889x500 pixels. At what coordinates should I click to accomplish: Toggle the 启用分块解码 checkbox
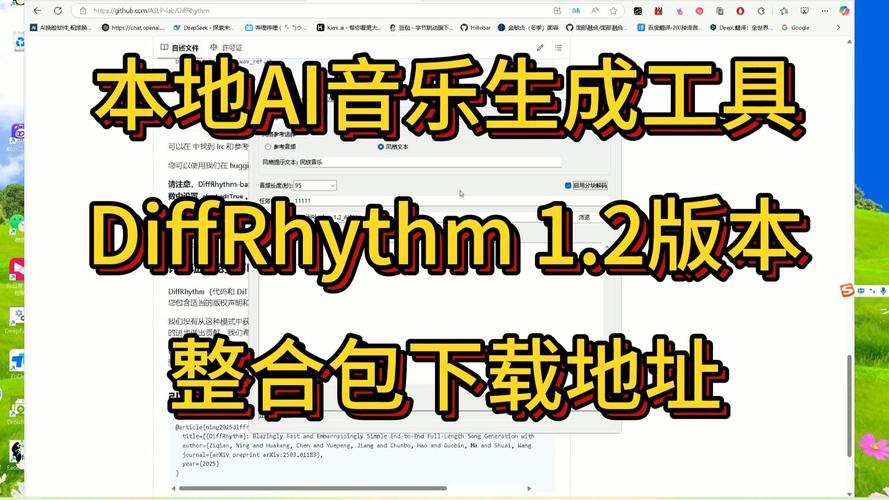click(568, 185)
